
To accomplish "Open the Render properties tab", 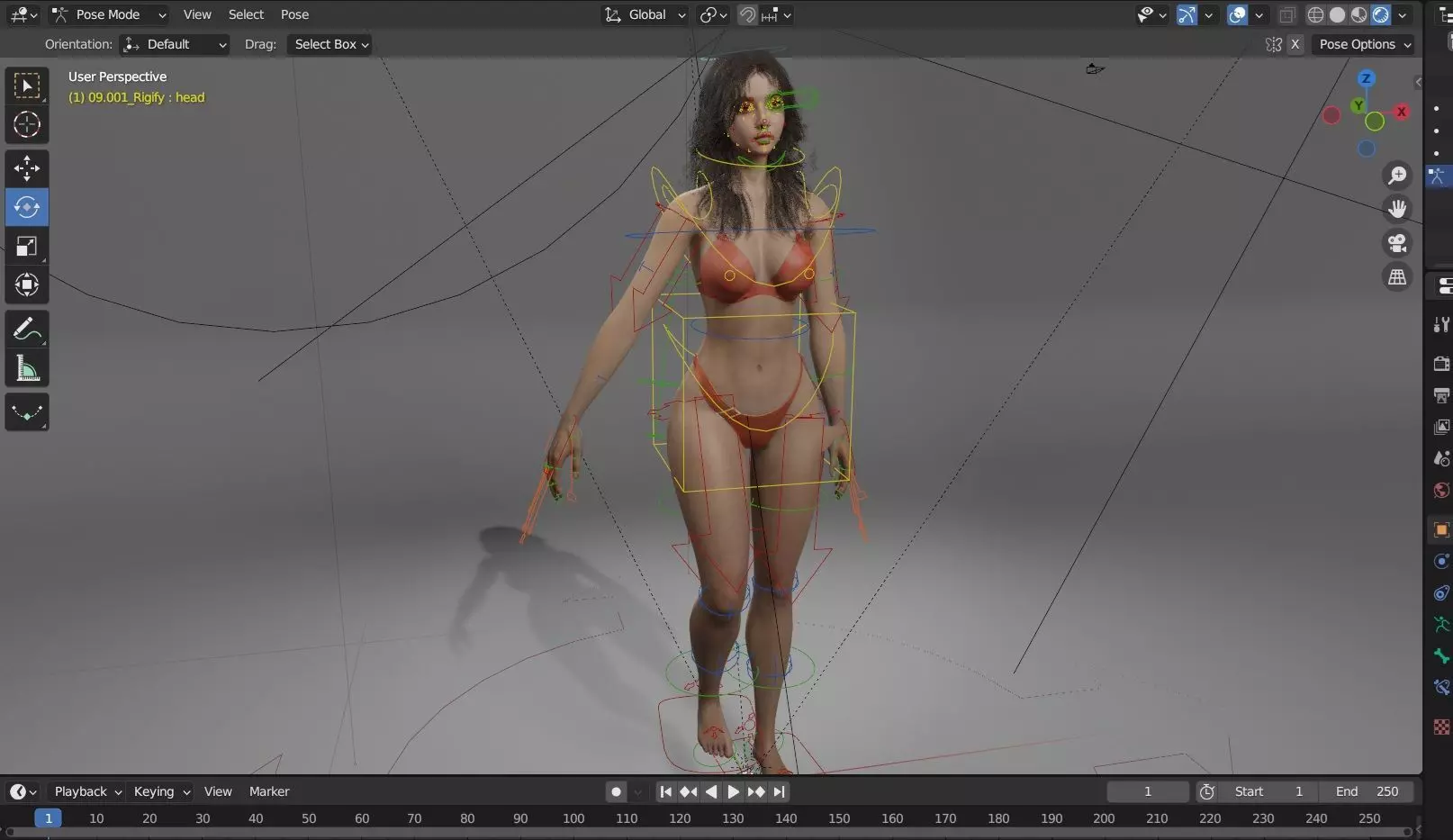I will coord(1441,363).
